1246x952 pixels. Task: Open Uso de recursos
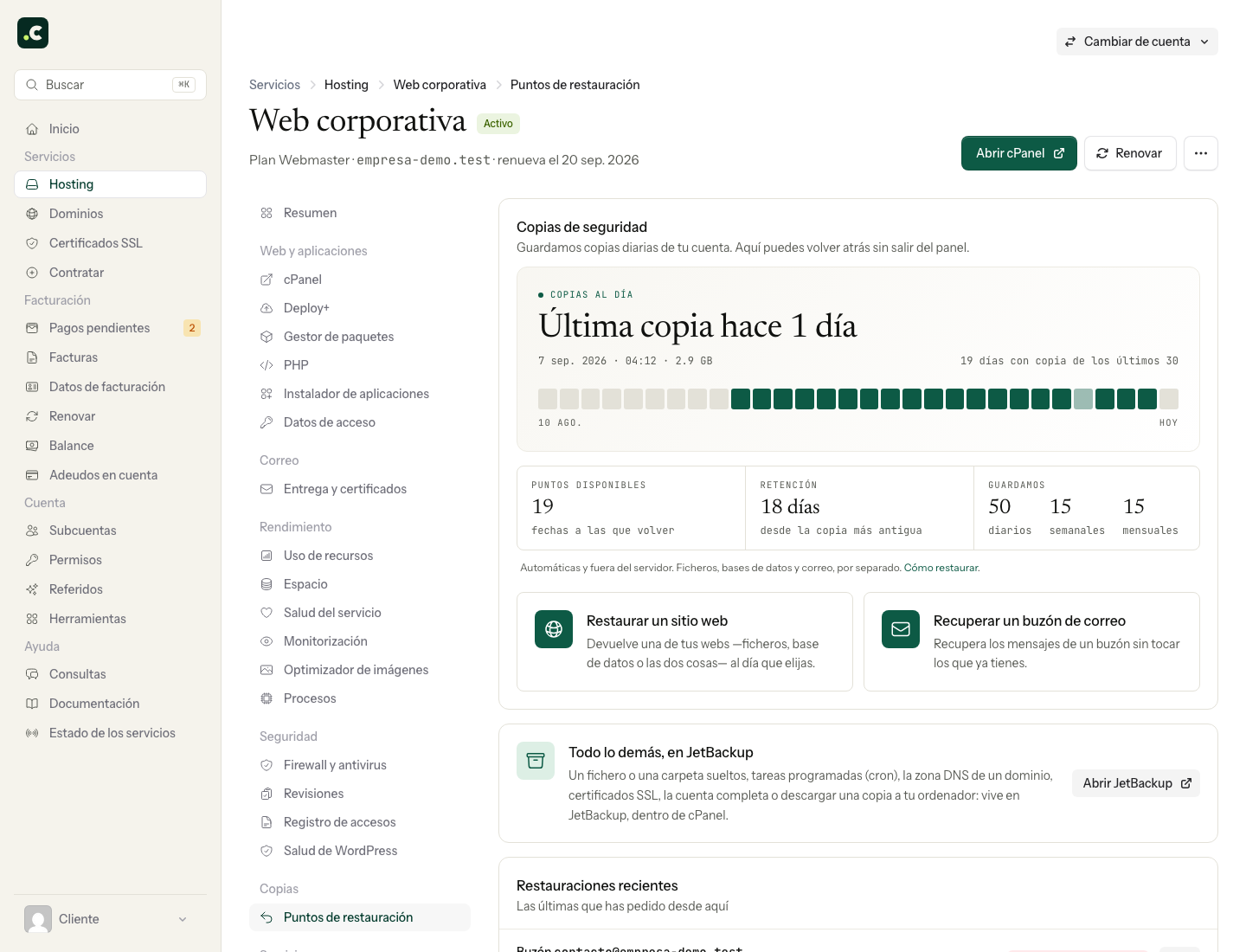click(360, 556)
